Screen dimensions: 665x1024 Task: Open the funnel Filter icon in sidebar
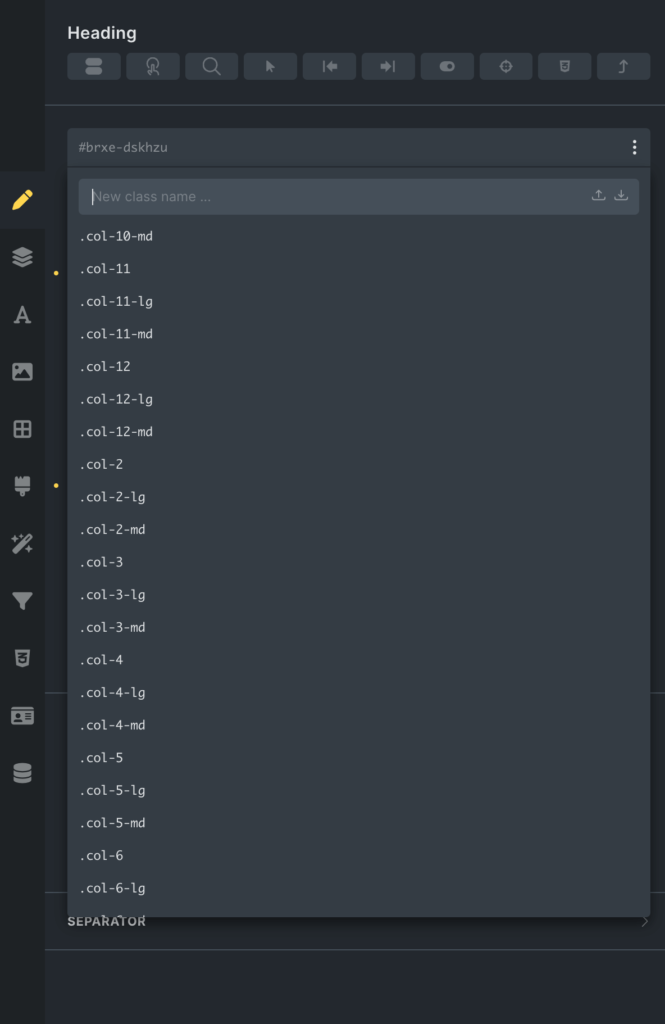click(x=22, y=601)
